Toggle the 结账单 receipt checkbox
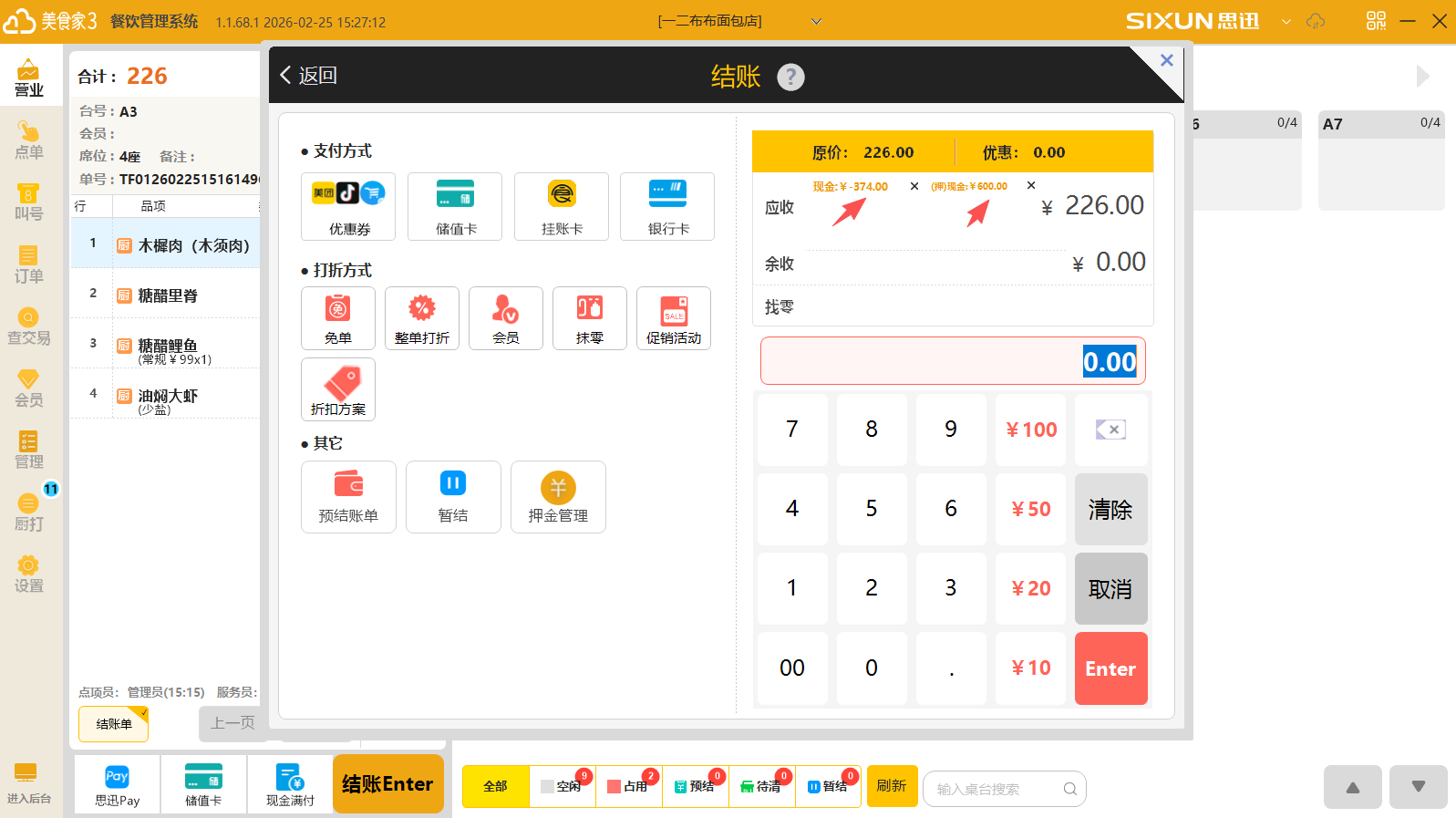1456x818 pixels. pos(114,724)
